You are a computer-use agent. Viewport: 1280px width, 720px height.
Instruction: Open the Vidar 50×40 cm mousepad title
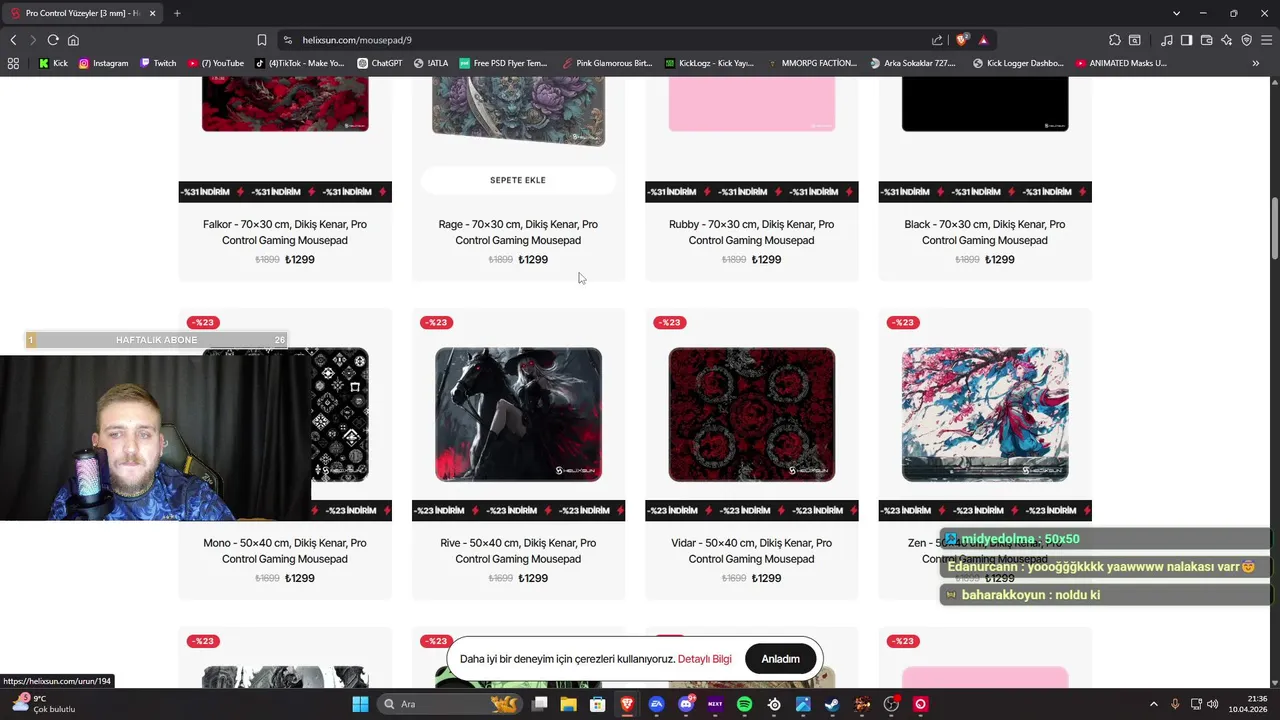point(751,551)
